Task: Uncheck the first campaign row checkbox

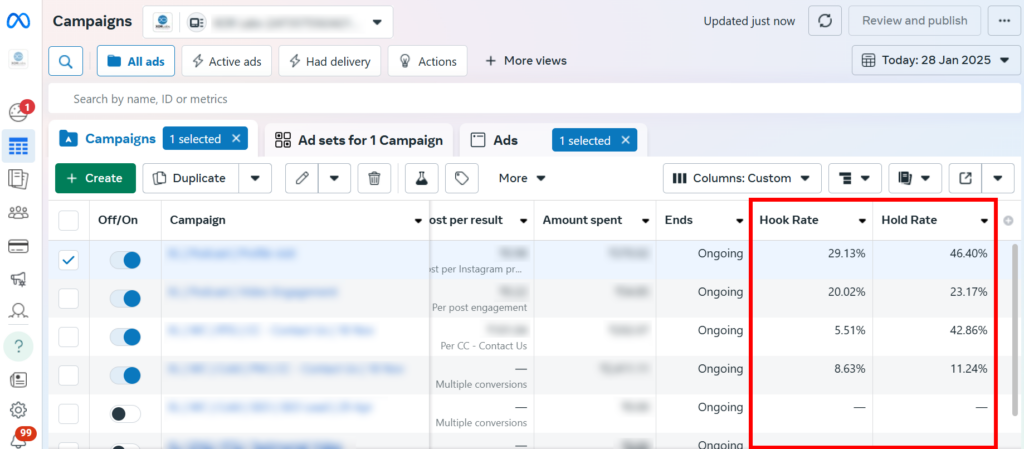Action: click(x=69, y=260)
